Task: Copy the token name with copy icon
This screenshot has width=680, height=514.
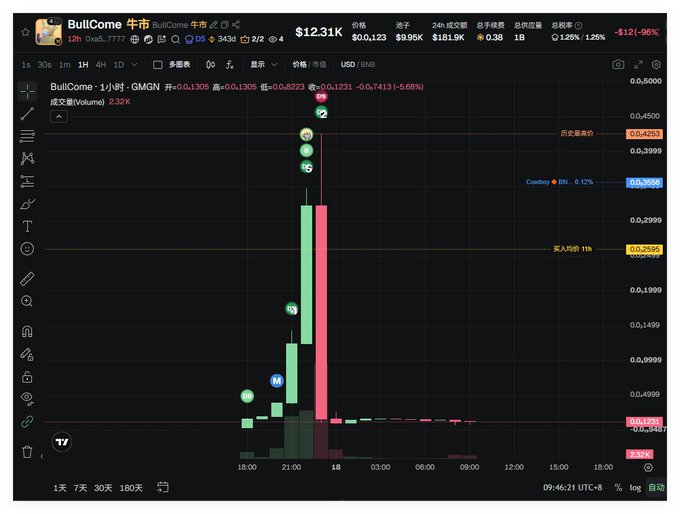Action: pyautogui.click(x=225, y=25)
